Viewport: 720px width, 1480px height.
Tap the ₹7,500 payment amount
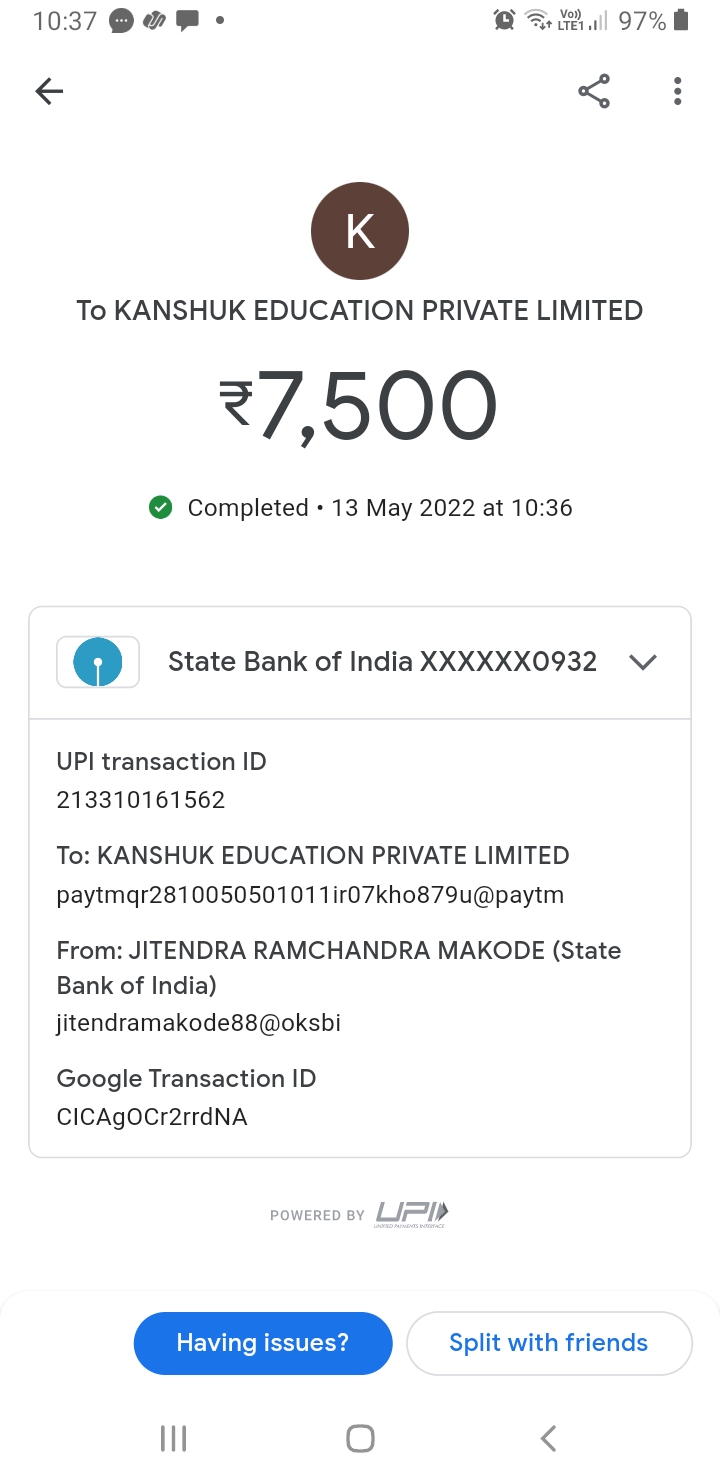coord(359,405)
